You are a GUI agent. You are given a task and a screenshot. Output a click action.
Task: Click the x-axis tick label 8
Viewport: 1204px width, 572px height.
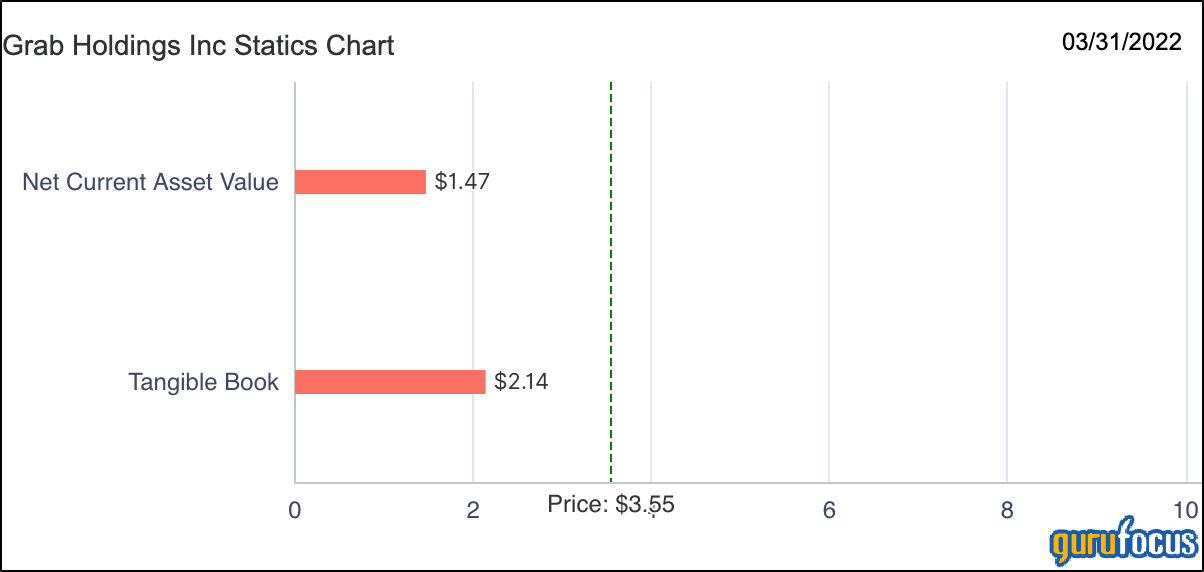click(1007, 510)
